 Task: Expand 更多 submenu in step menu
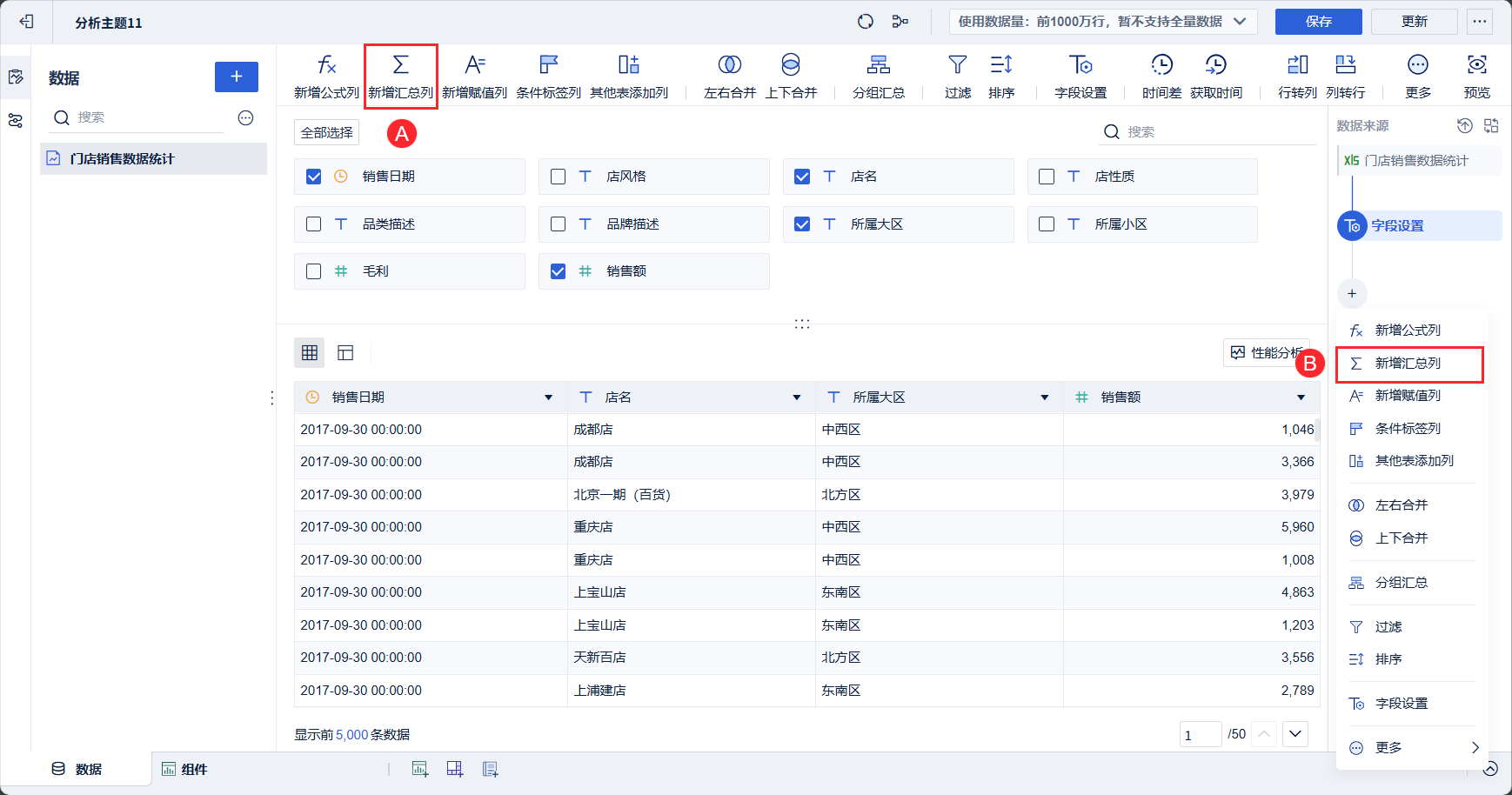(x=1412, y=748)
